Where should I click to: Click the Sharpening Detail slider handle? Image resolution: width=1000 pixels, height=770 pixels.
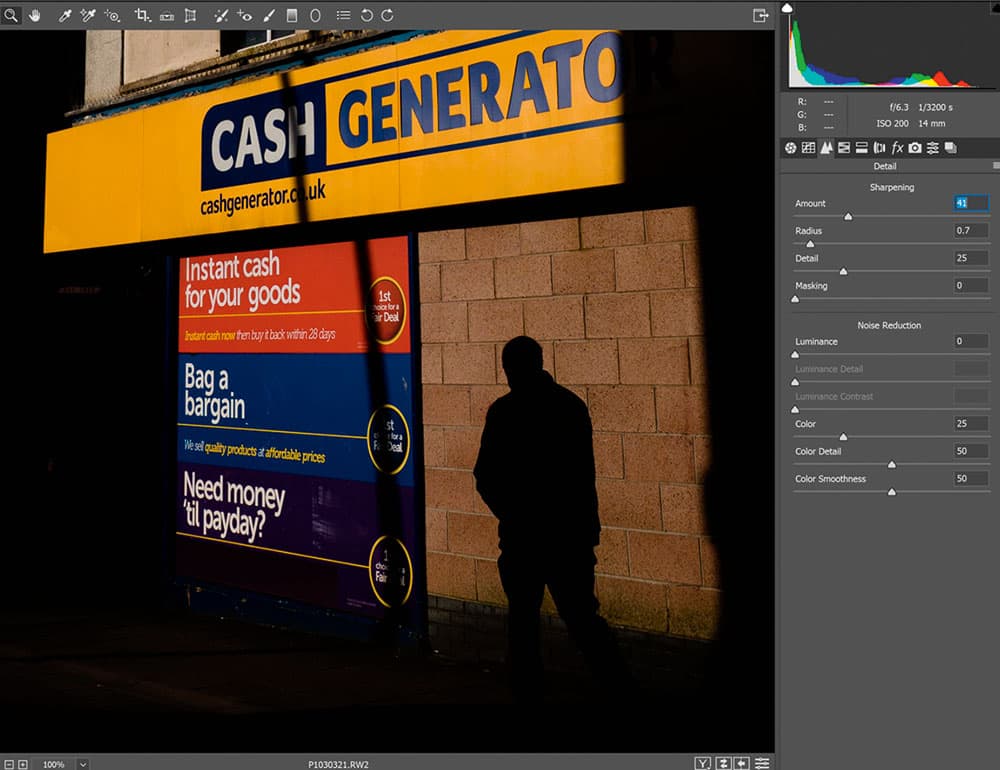tap(843, 272)
